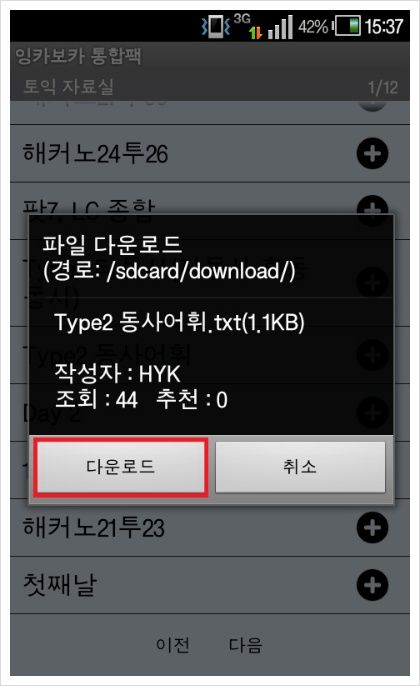Tap the vibrate mode status icon
This screenshot has width=420, height=686.
coord(215,26)
